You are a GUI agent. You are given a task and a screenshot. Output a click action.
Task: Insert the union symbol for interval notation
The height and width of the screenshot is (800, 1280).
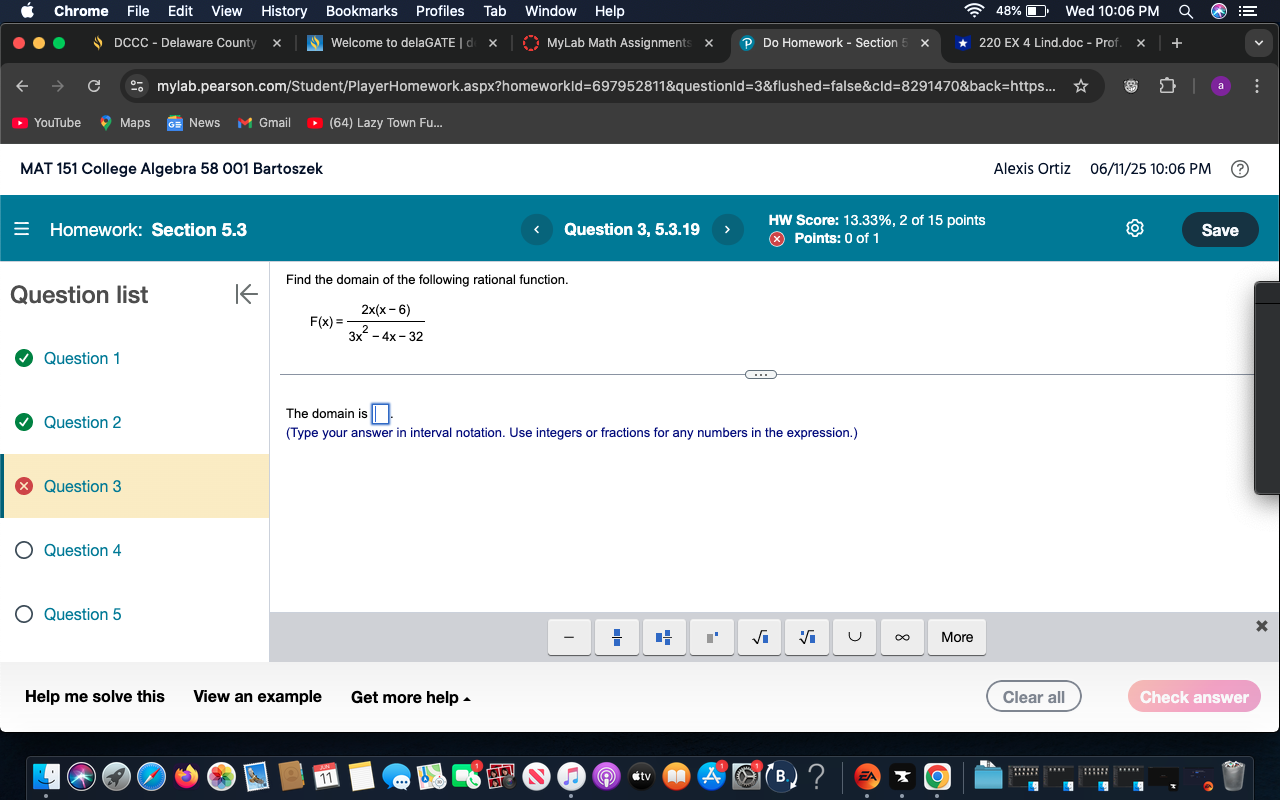click(x=854, y=637)
